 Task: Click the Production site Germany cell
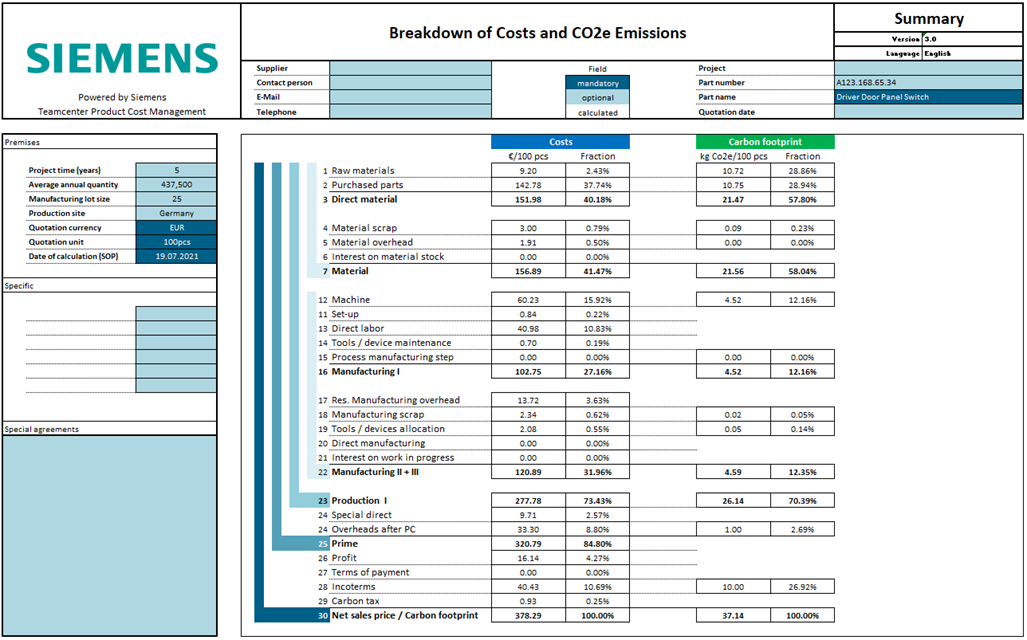click(176, 214)
